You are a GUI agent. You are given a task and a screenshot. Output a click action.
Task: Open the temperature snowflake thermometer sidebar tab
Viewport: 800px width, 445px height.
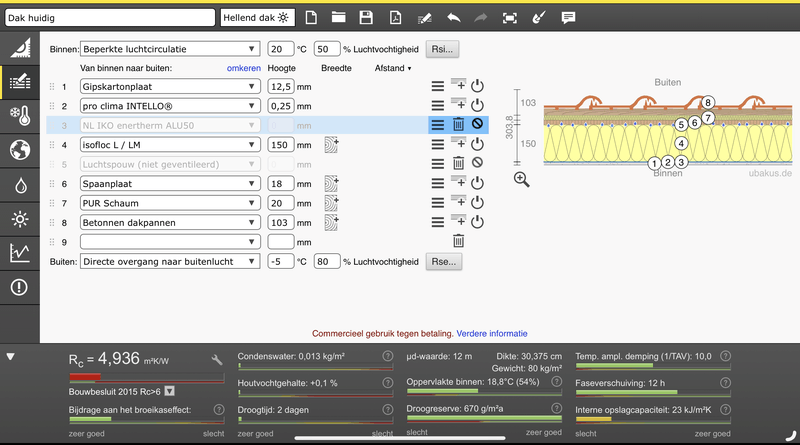[20, 116]
